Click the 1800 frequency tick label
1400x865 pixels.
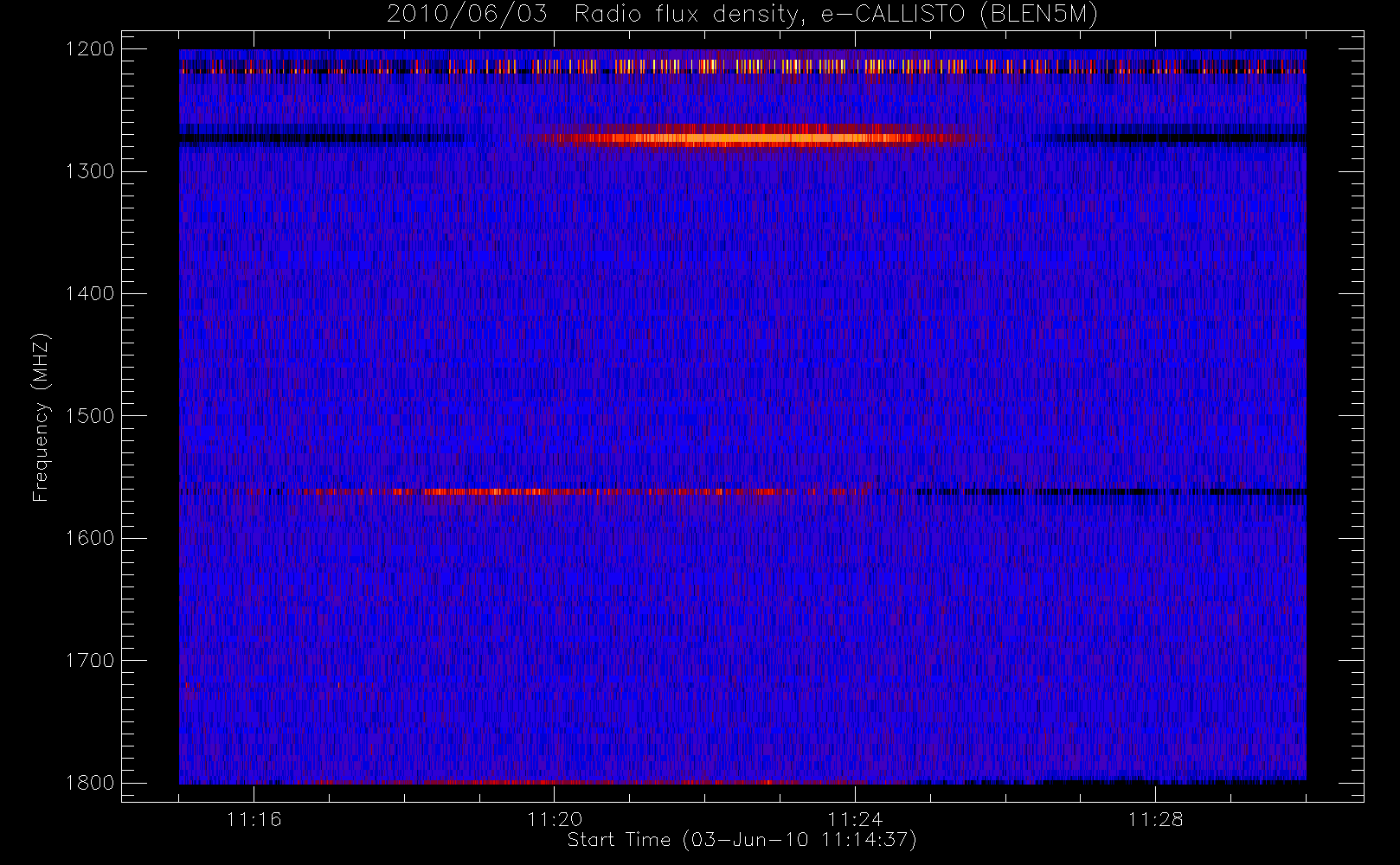tap(91, 783)
